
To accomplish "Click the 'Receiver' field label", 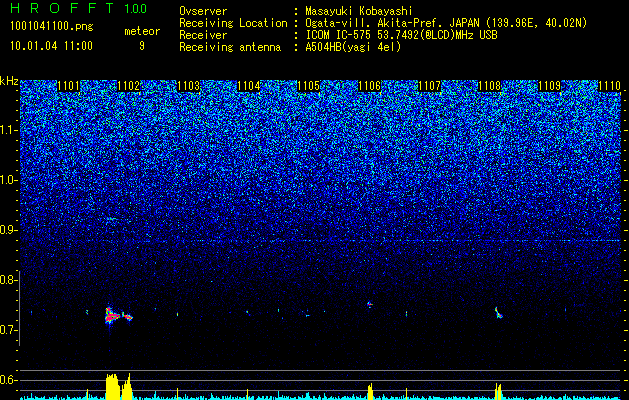I will [x=203, y=35].
